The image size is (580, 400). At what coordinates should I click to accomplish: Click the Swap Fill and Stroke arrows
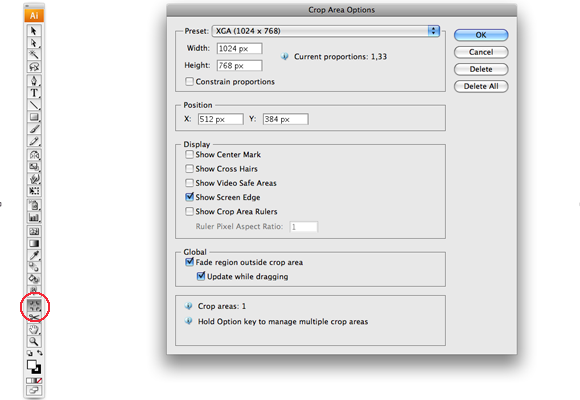pos(39,353)
